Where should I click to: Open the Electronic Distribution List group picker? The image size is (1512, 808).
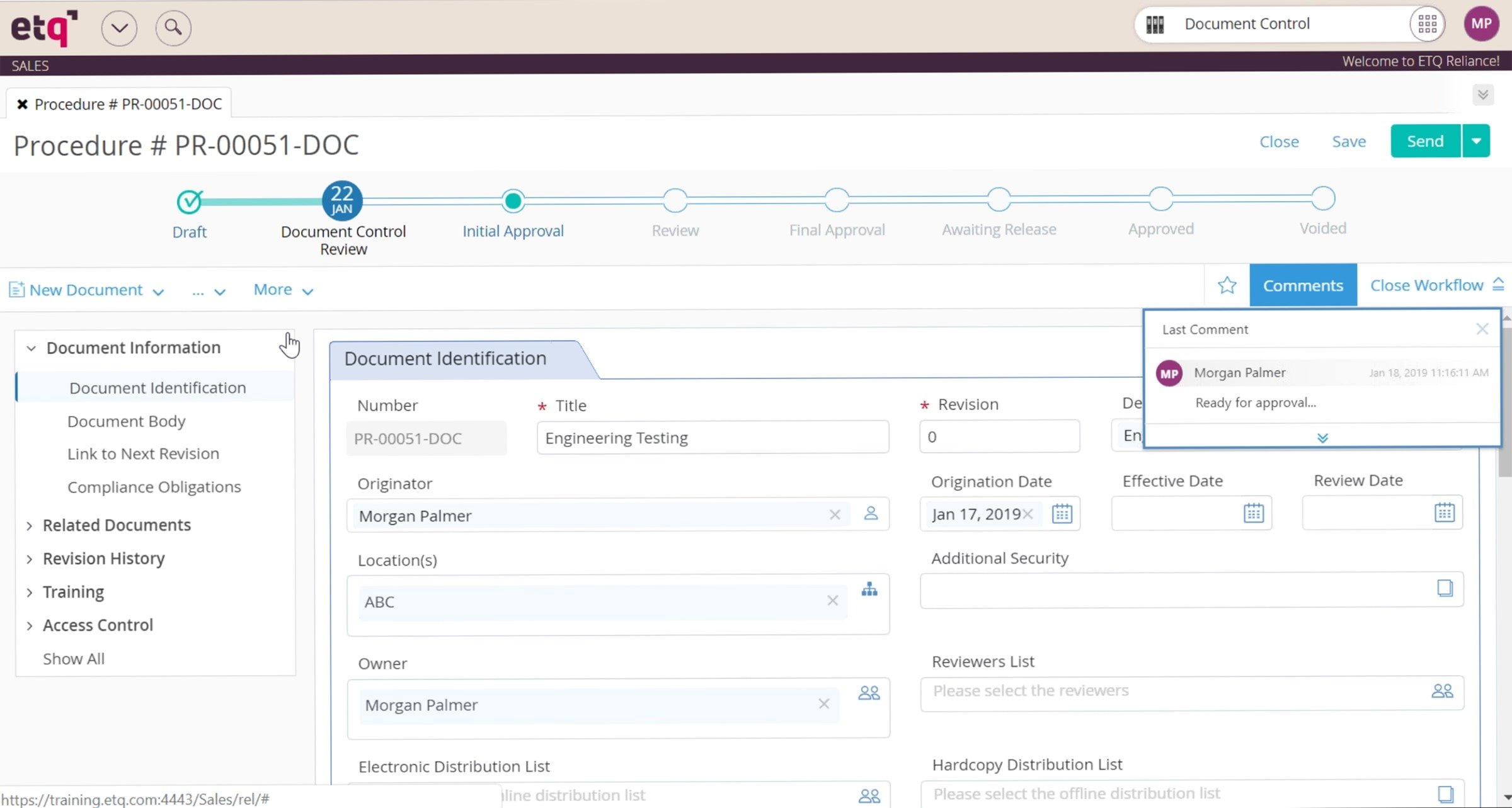[x=869, y=795]
